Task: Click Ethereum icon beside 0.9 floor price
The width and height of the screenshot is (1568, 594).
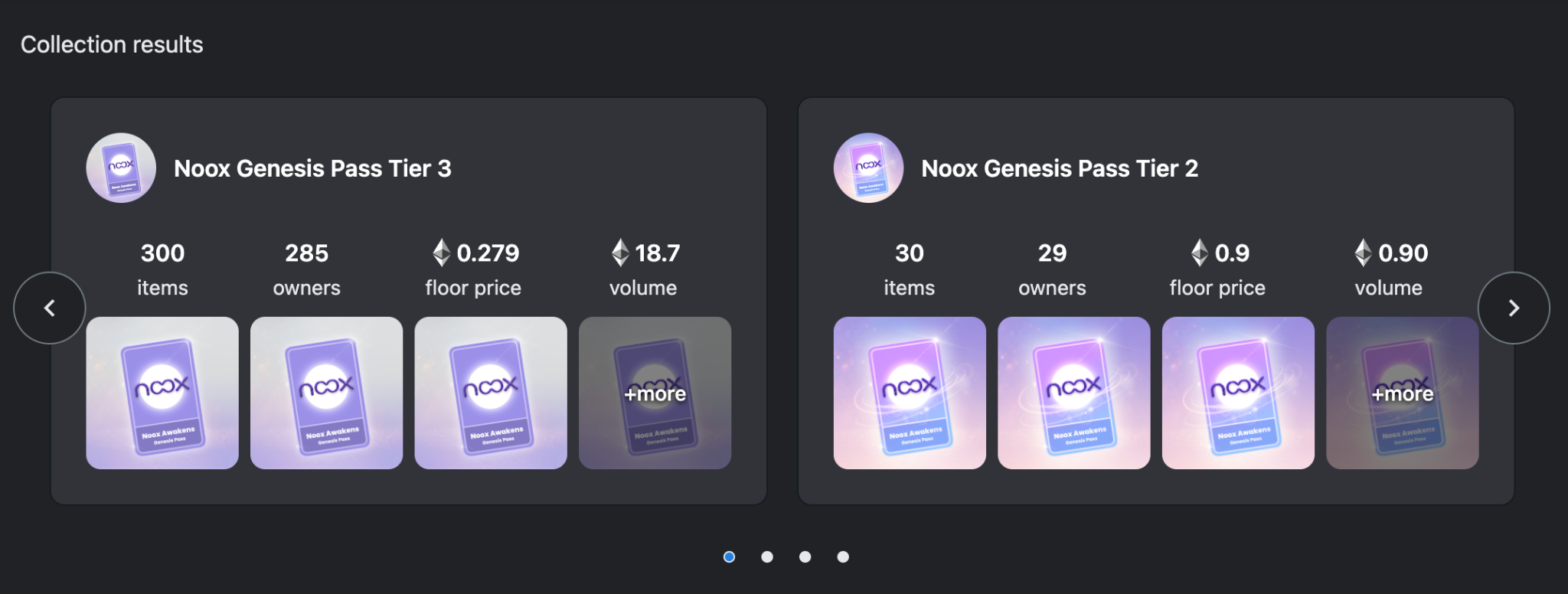Action: tap(1200, 253)
